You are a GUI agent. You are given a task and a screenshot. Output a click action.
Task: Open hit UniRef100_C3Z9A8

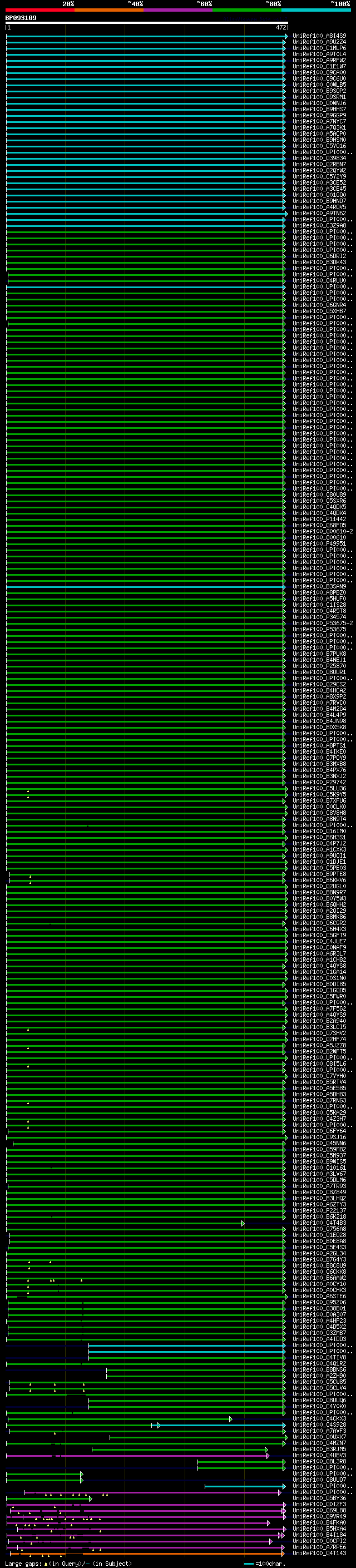point(319,225)
